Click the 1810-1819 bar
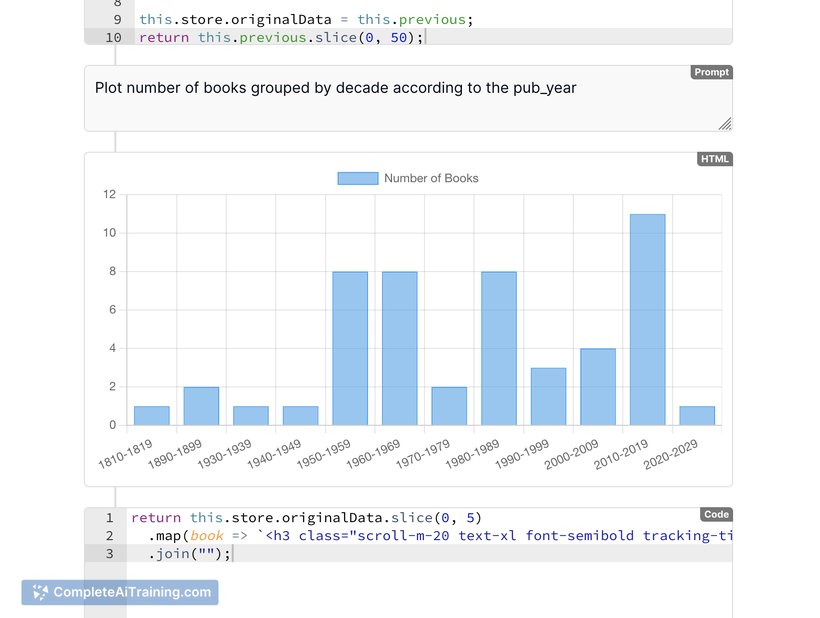Image resolution: width=820 pixels, height=618 pixels. pyautogui.click(x=152, y=416)
